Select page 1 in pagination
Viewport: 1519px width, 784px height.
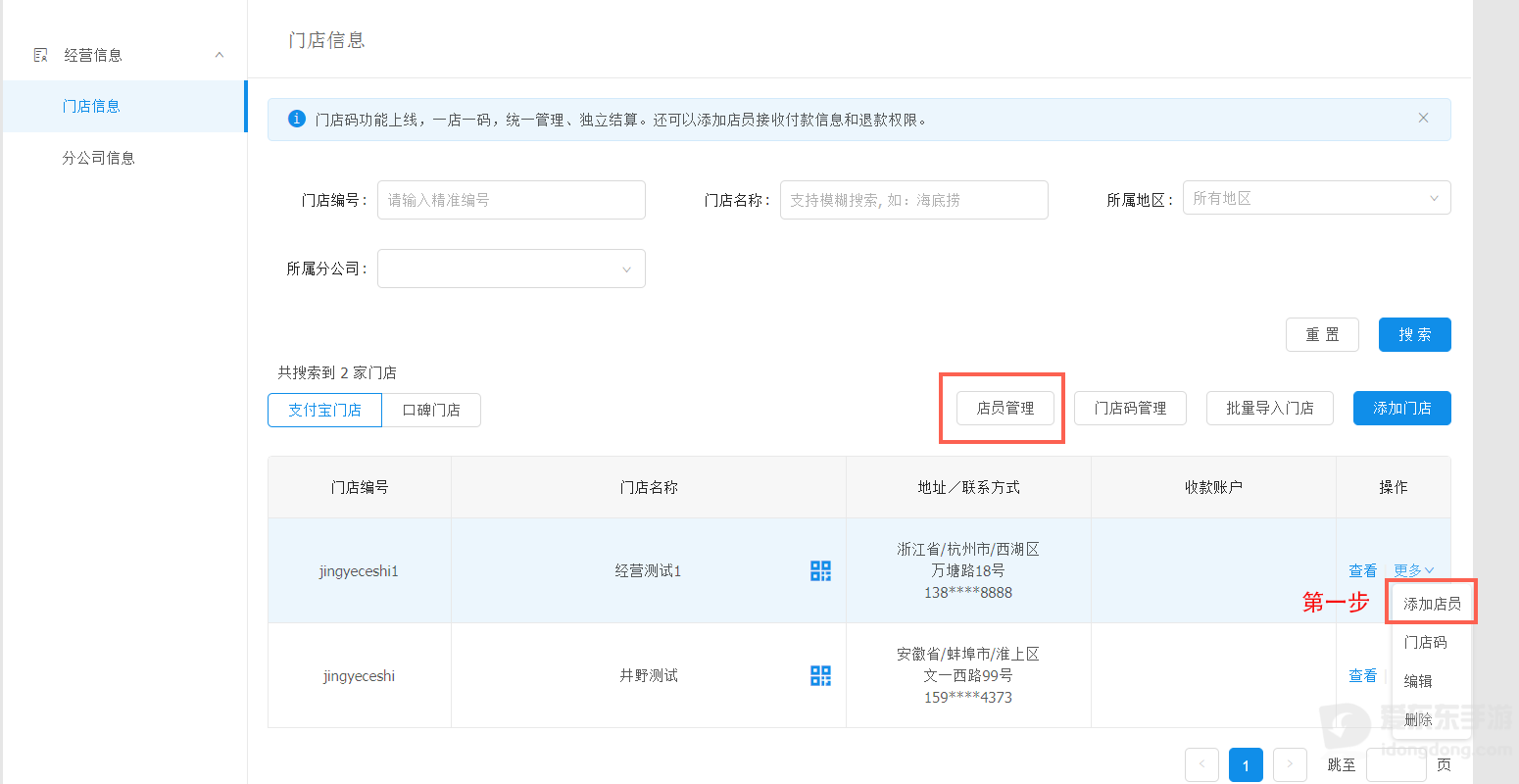click(x=1246, y=764)
